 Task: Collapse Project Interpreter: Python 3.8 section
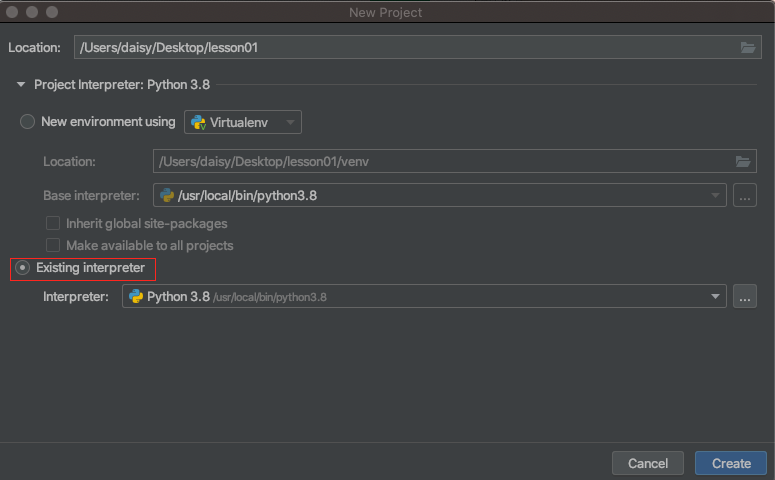[21, 85]
